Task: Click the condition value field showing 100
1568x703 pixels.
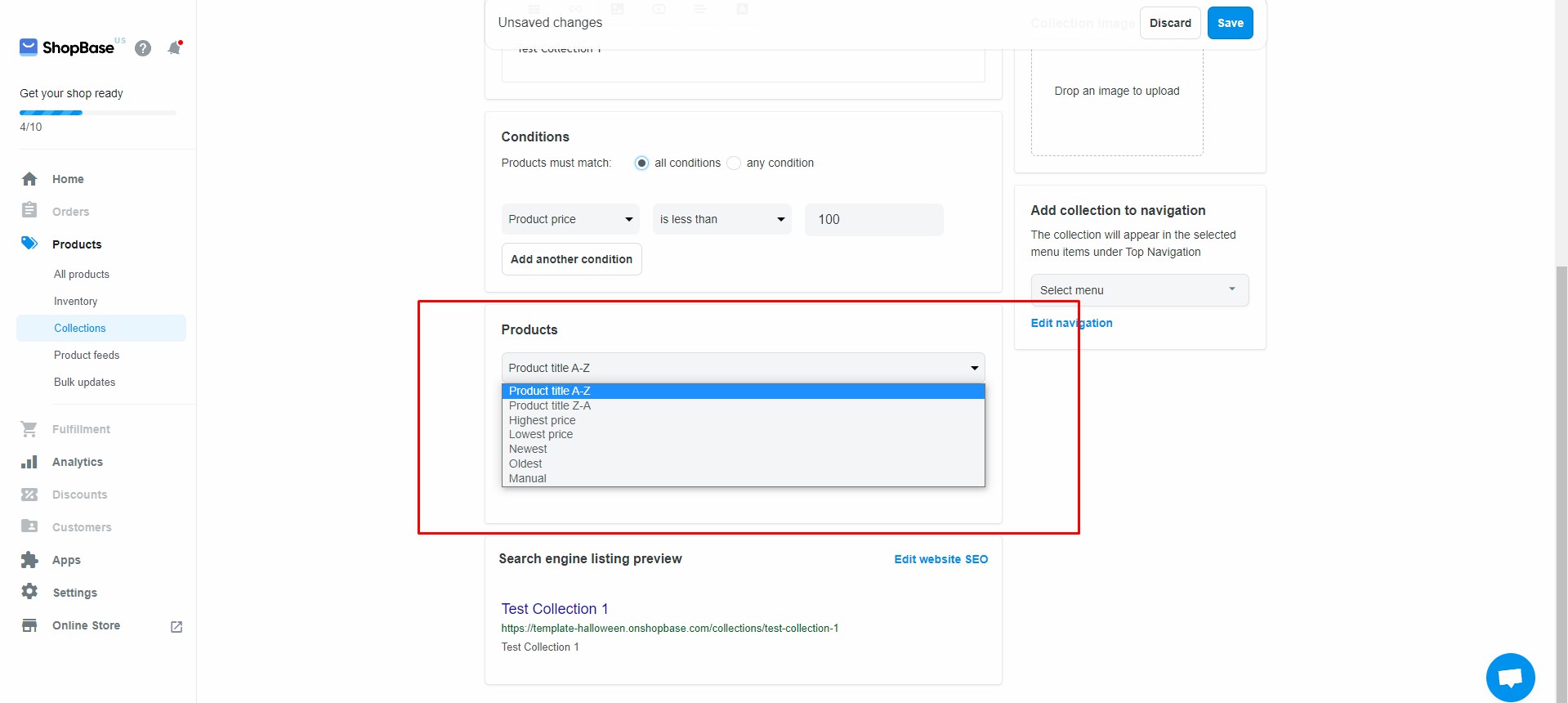Action: point(873,219)
